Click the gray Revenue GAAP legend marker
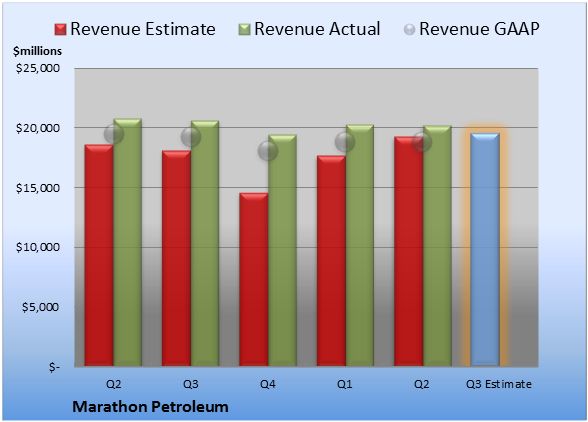Screen dimensions: 588x422 [410, 30]
